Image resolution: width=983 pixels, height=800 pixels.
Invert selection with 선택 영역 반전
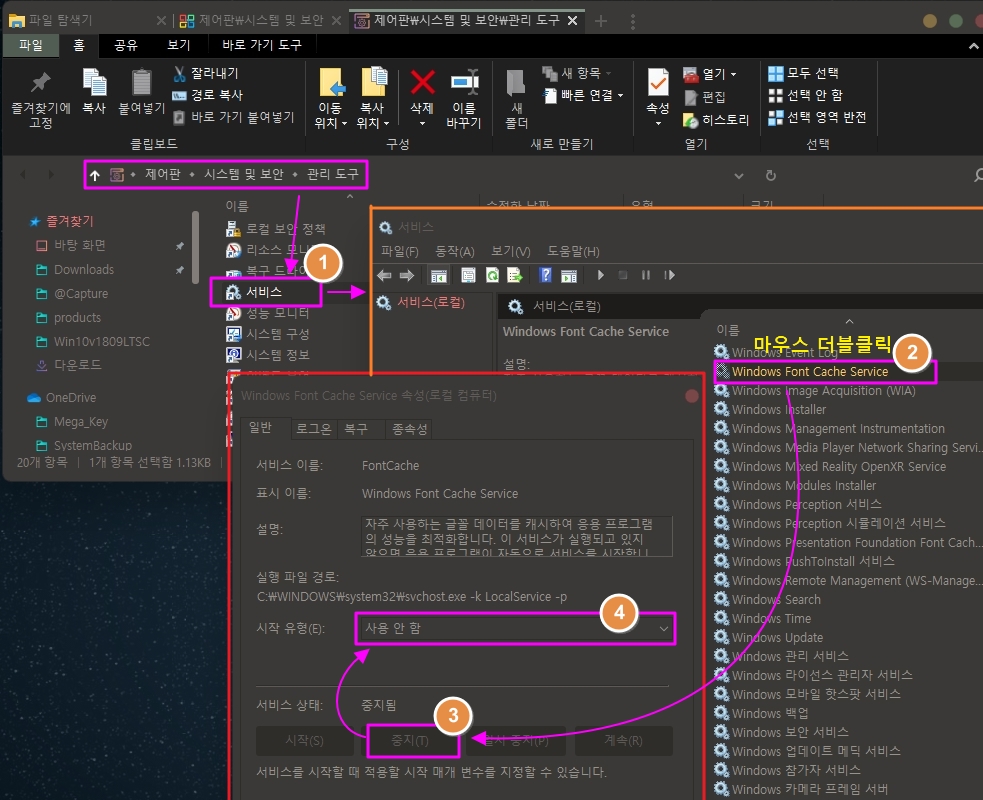pyautogui.click(x=817, y=117)
